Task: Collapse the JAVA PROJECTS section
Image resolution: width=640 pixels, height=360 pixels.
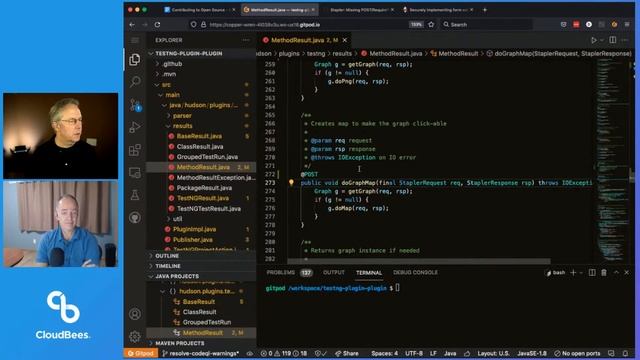Action: pos(177,276)
